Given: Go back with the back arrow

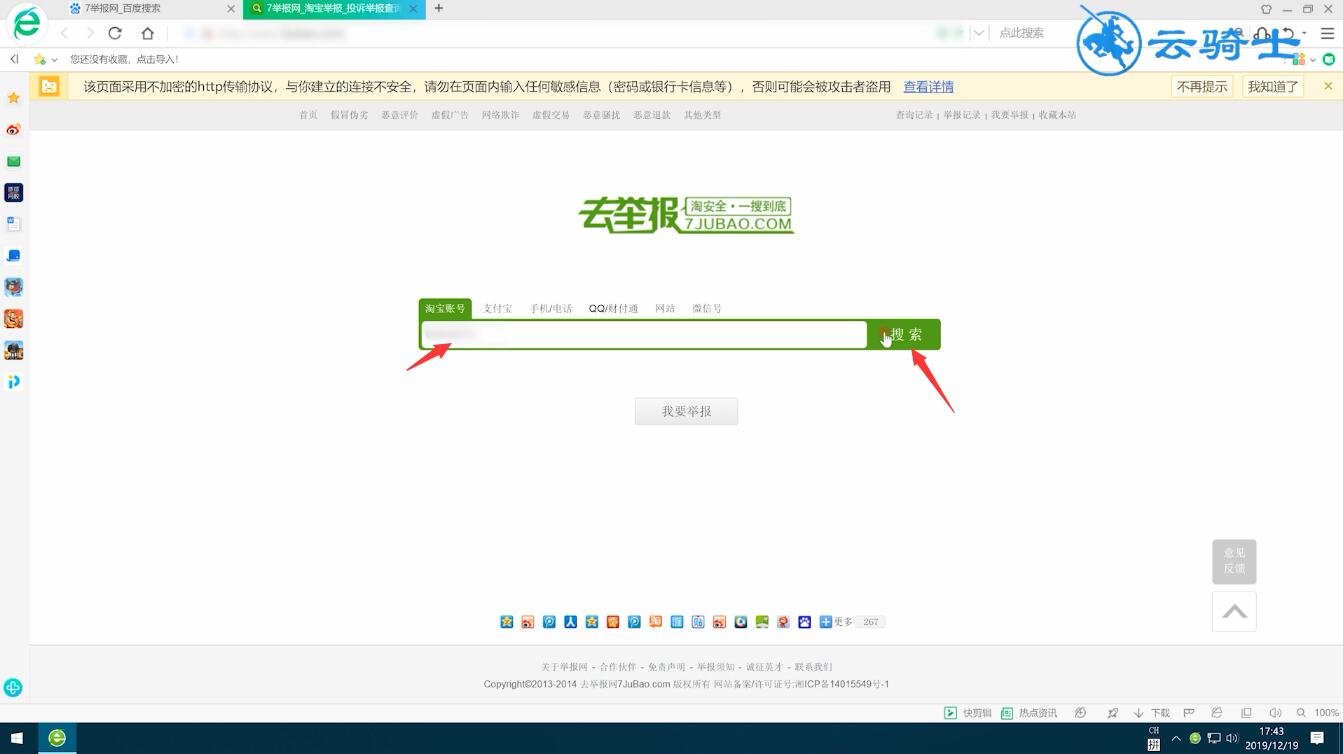Looking at the screenshot, I should coord(65,33).
